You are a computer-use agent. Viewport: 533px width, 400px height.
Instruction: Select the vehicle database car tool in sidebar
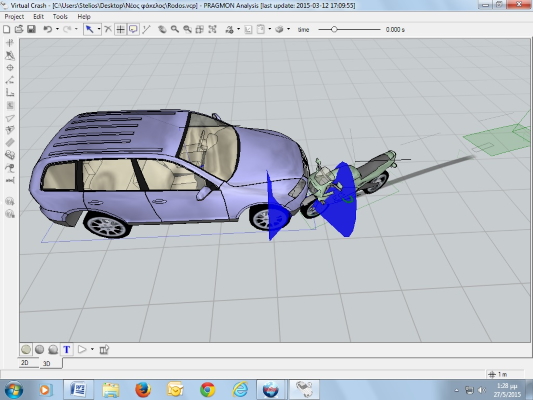tap(10, 155)
